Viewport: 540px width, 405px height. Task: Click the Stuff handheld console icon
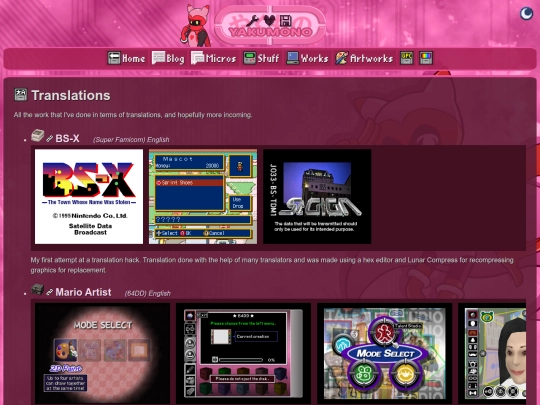[x=249, y=58]
